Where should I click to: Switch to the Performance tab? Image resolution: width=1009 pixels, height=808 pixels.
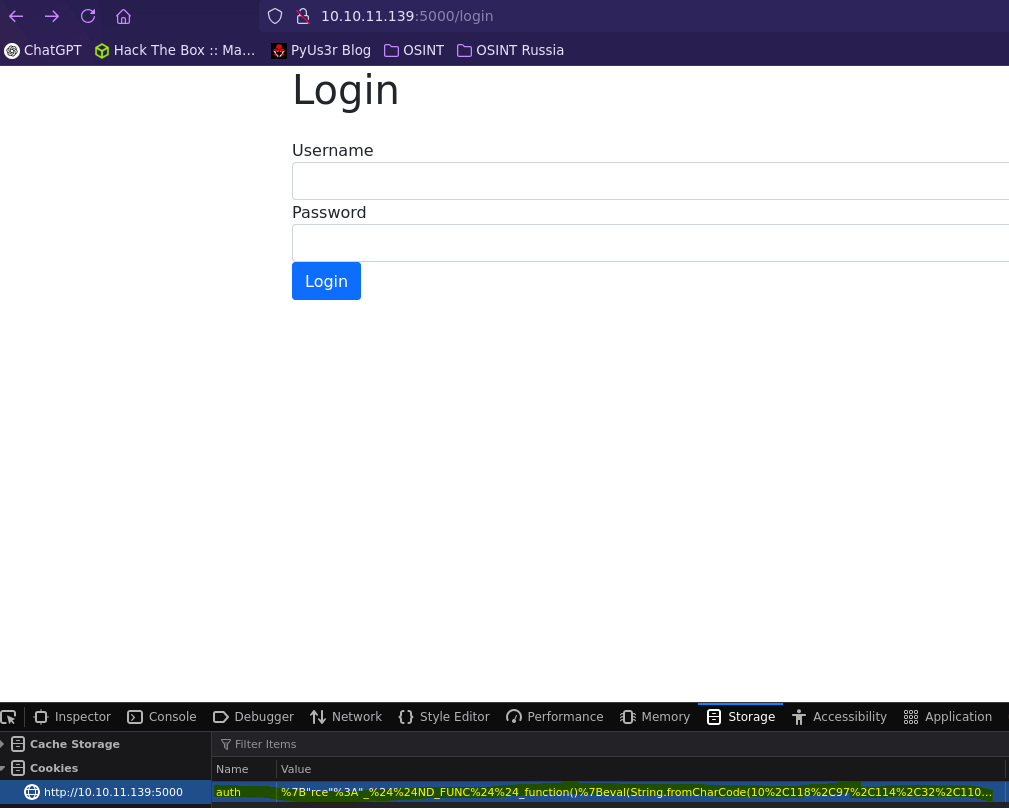[x=555, y=717]
